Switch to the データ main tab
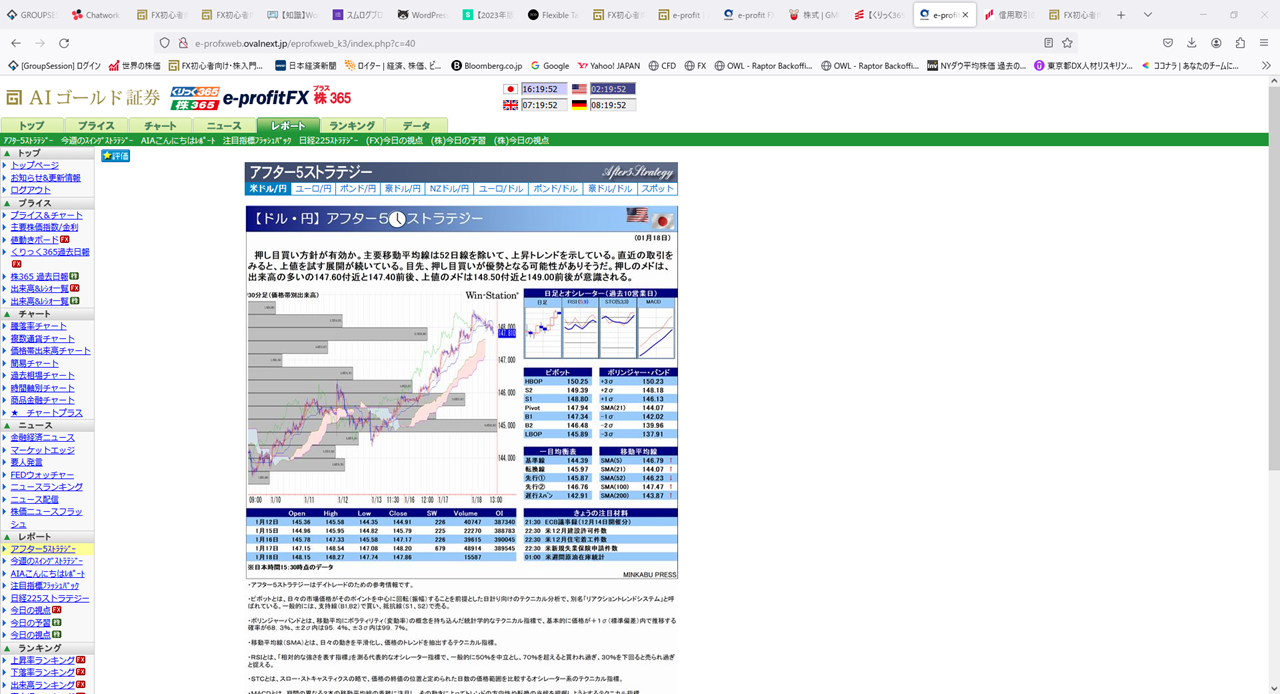The image size is (1280, 694). [x=416, y=126]
